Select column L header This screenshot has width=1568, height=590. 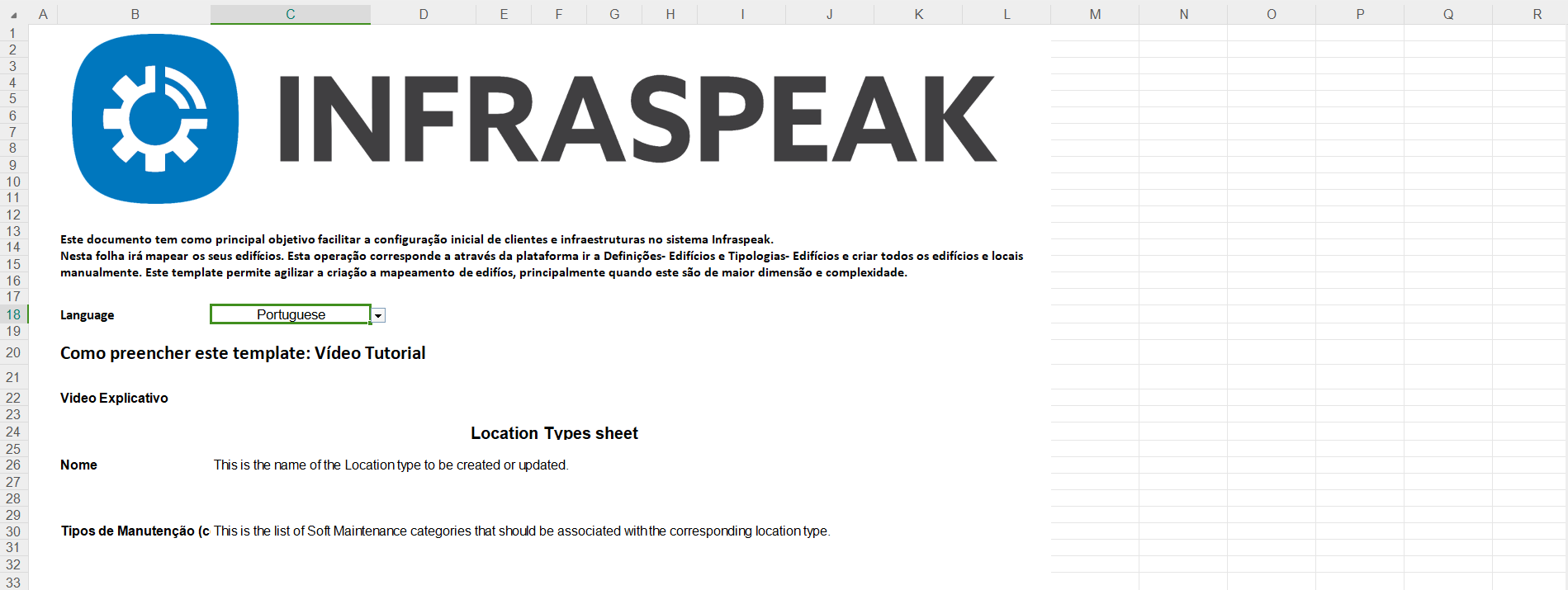(x=1007, y=14)
